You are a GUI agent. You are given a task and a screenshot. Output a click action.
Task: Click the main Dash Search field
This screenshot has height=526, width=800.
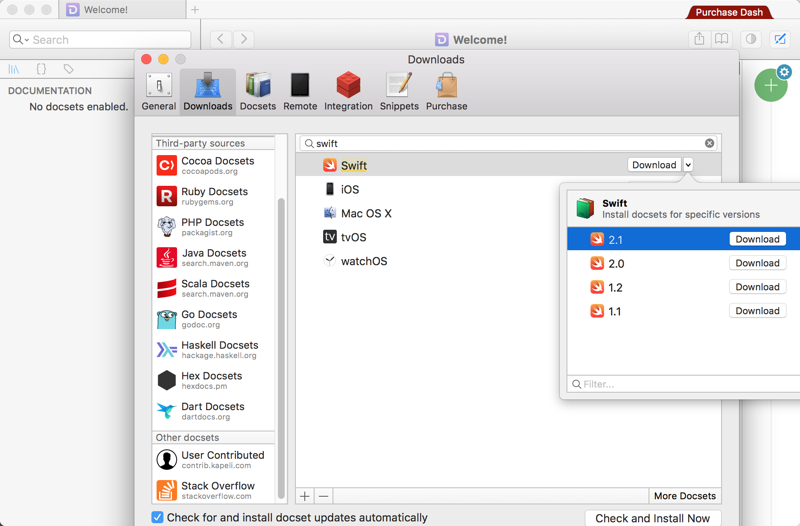100,40
